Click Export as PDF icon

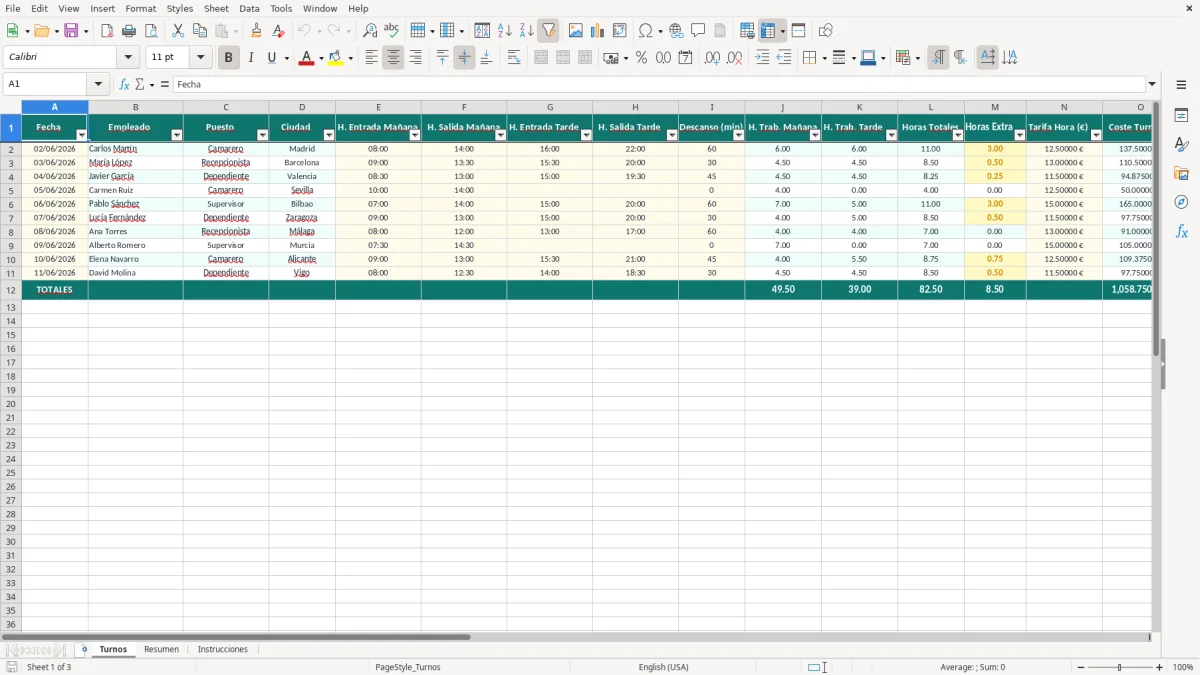(107, 31)
